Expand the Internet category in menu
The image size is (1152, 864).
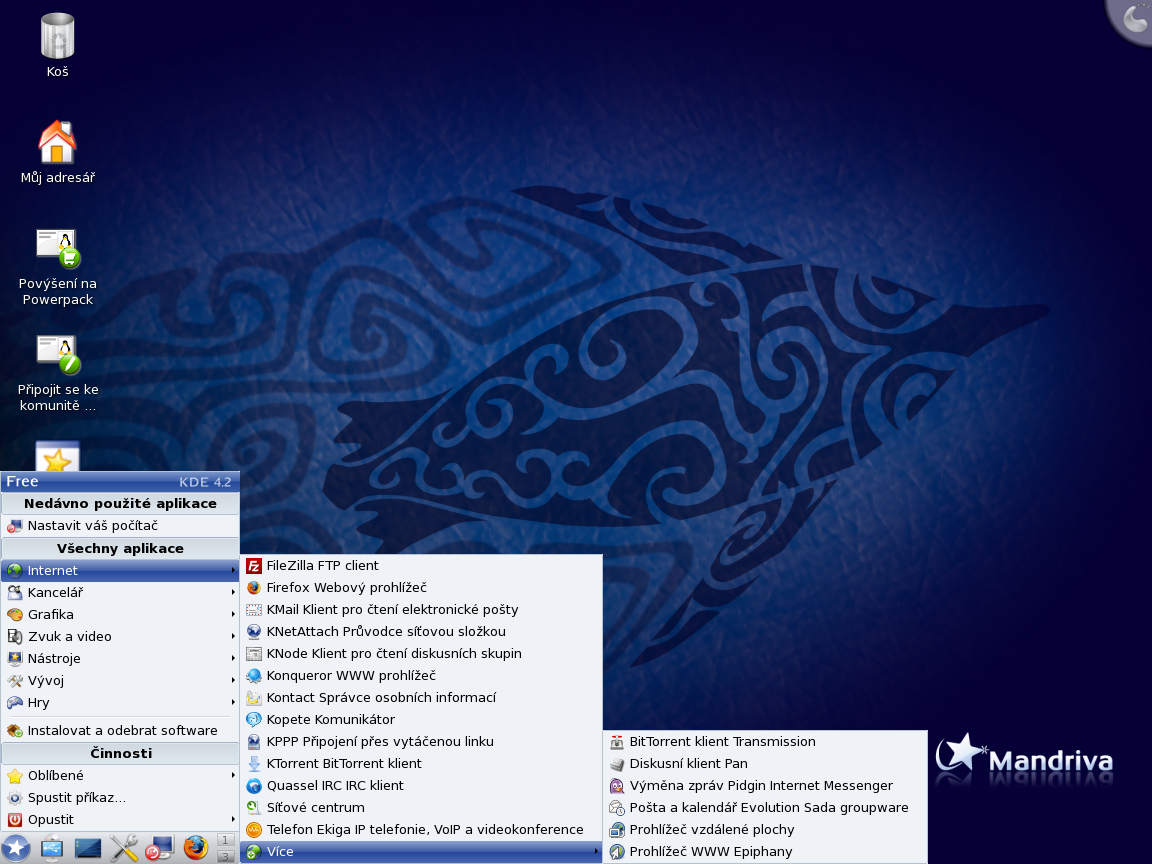click(x=120, y=571)
